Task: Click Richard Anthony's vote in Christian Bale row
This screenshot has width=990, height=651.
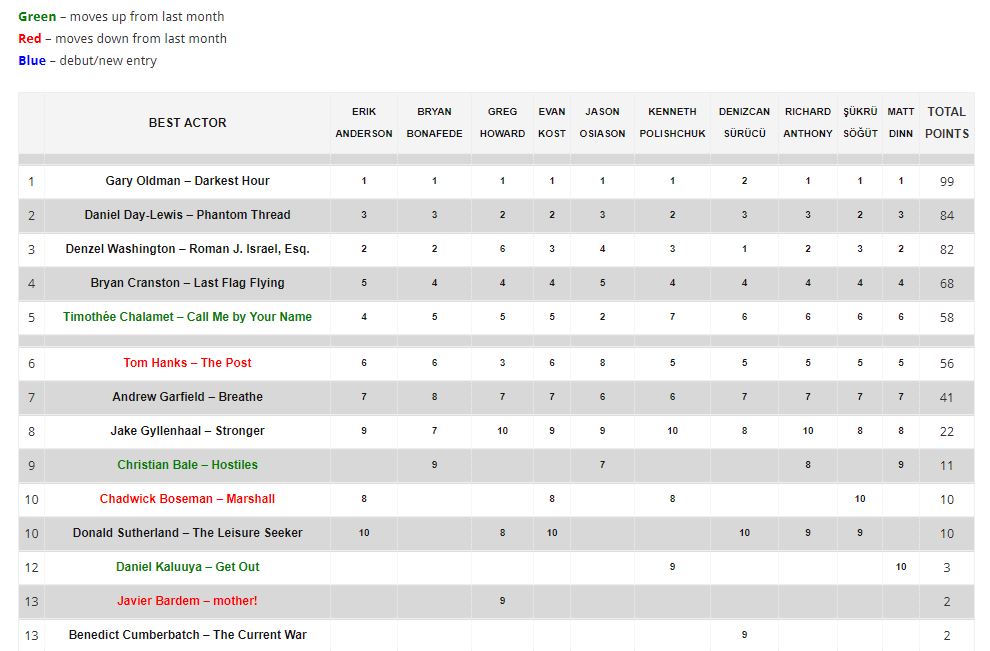Action: point(808,465)
